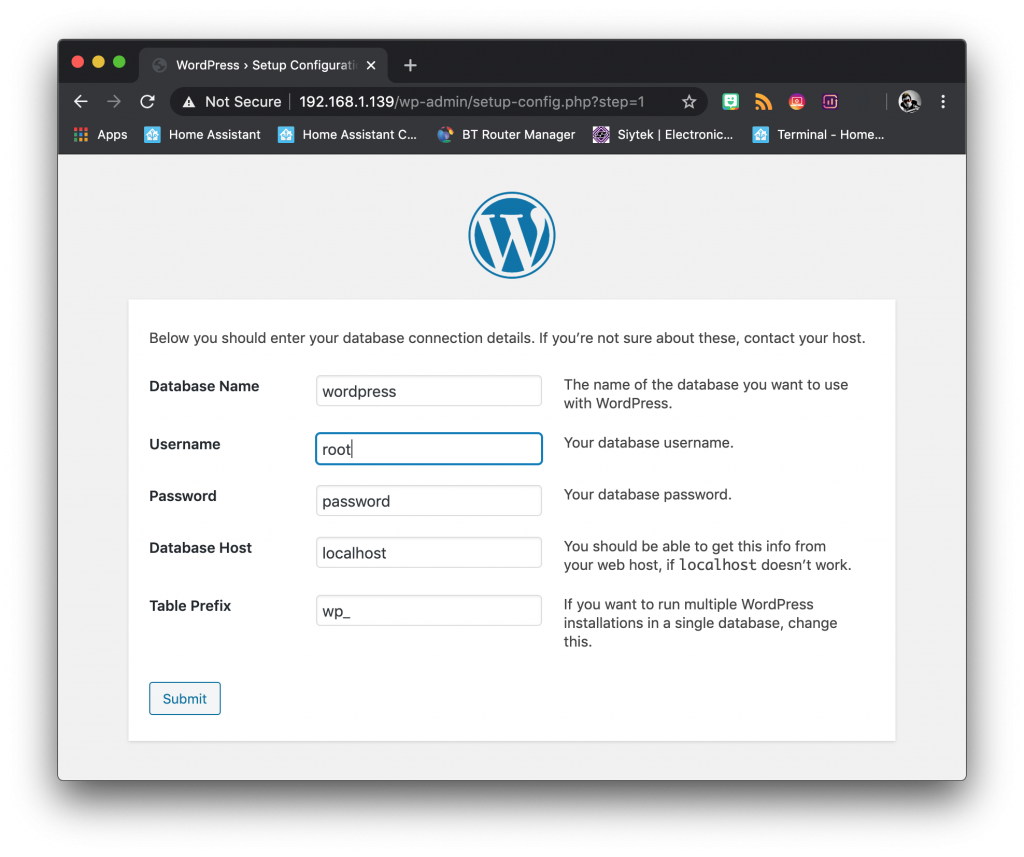1024x857 pixels.
Task: Minimize the window with the yellow button
Action: pos(99,62)
